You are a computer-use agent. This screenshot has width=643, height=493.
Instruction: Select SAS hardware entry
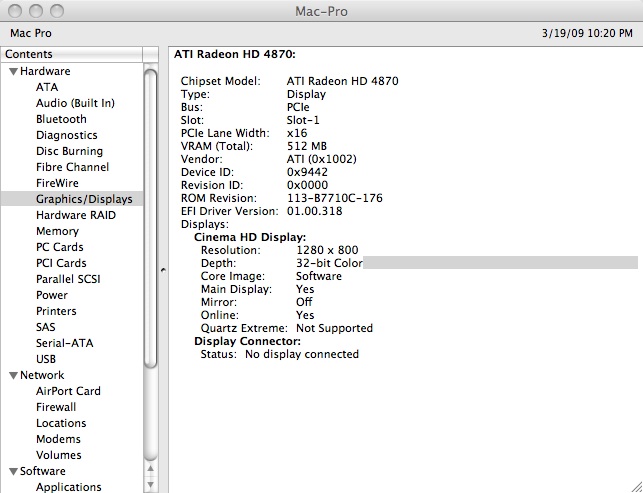coord(46,327)
